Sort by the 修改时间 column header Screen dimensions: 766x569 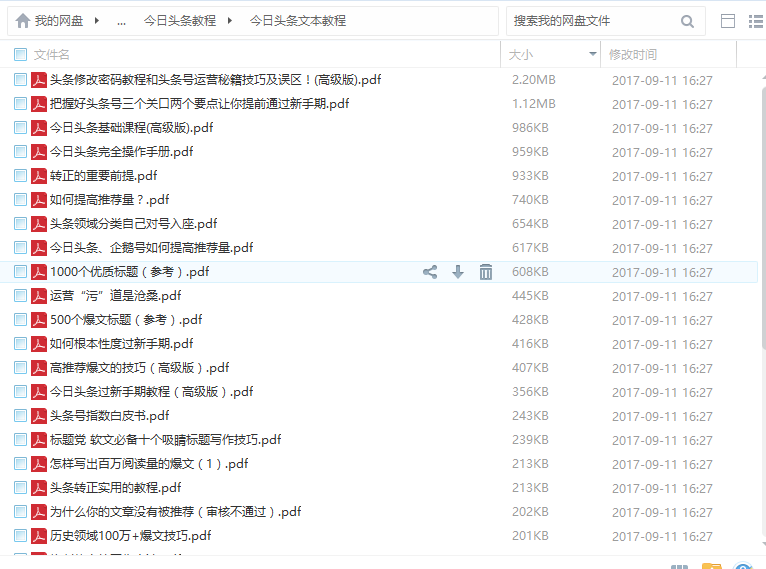point(633,54)
